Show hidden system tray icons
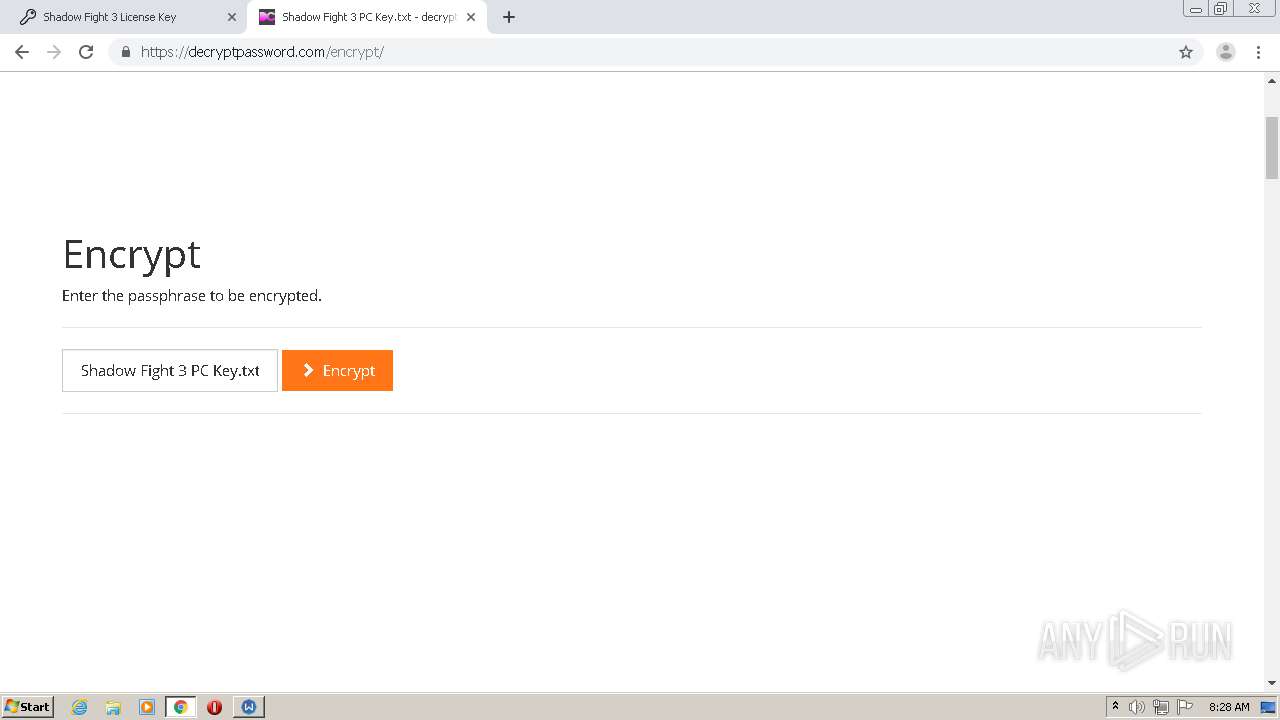 (1115, 707)
